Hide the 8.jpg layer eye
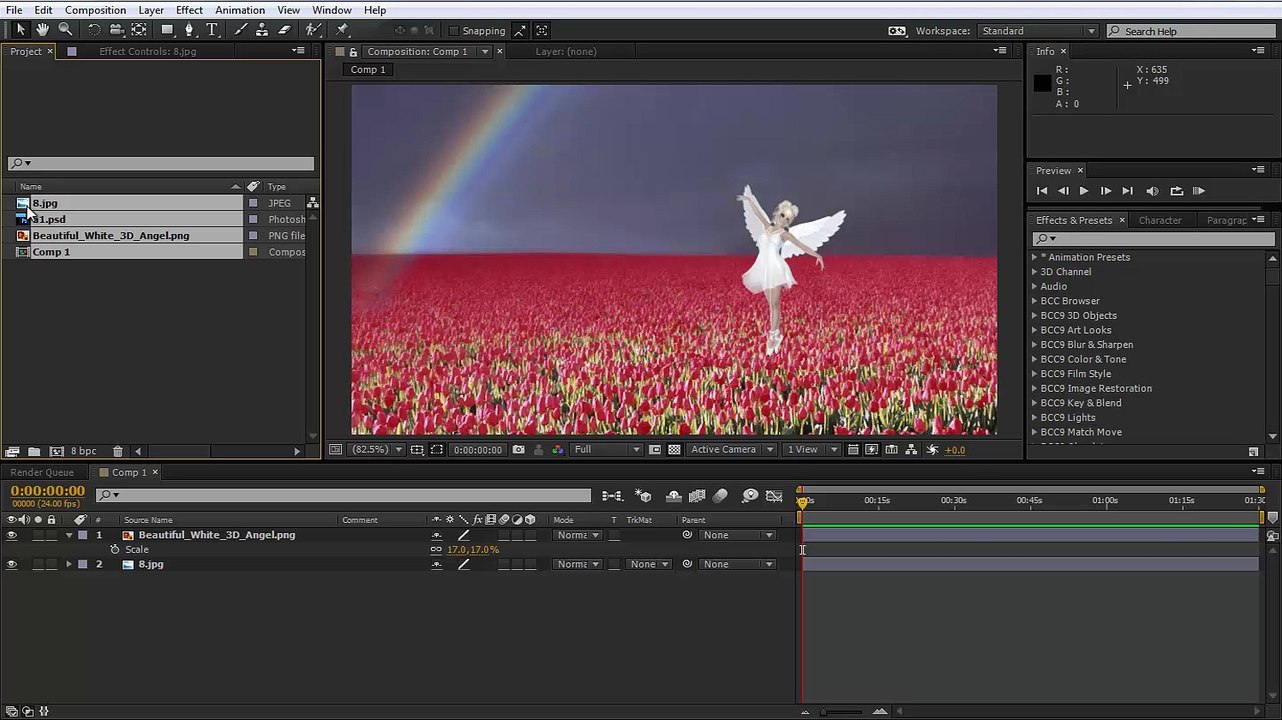1282x720 pixels. click(12, 565)
